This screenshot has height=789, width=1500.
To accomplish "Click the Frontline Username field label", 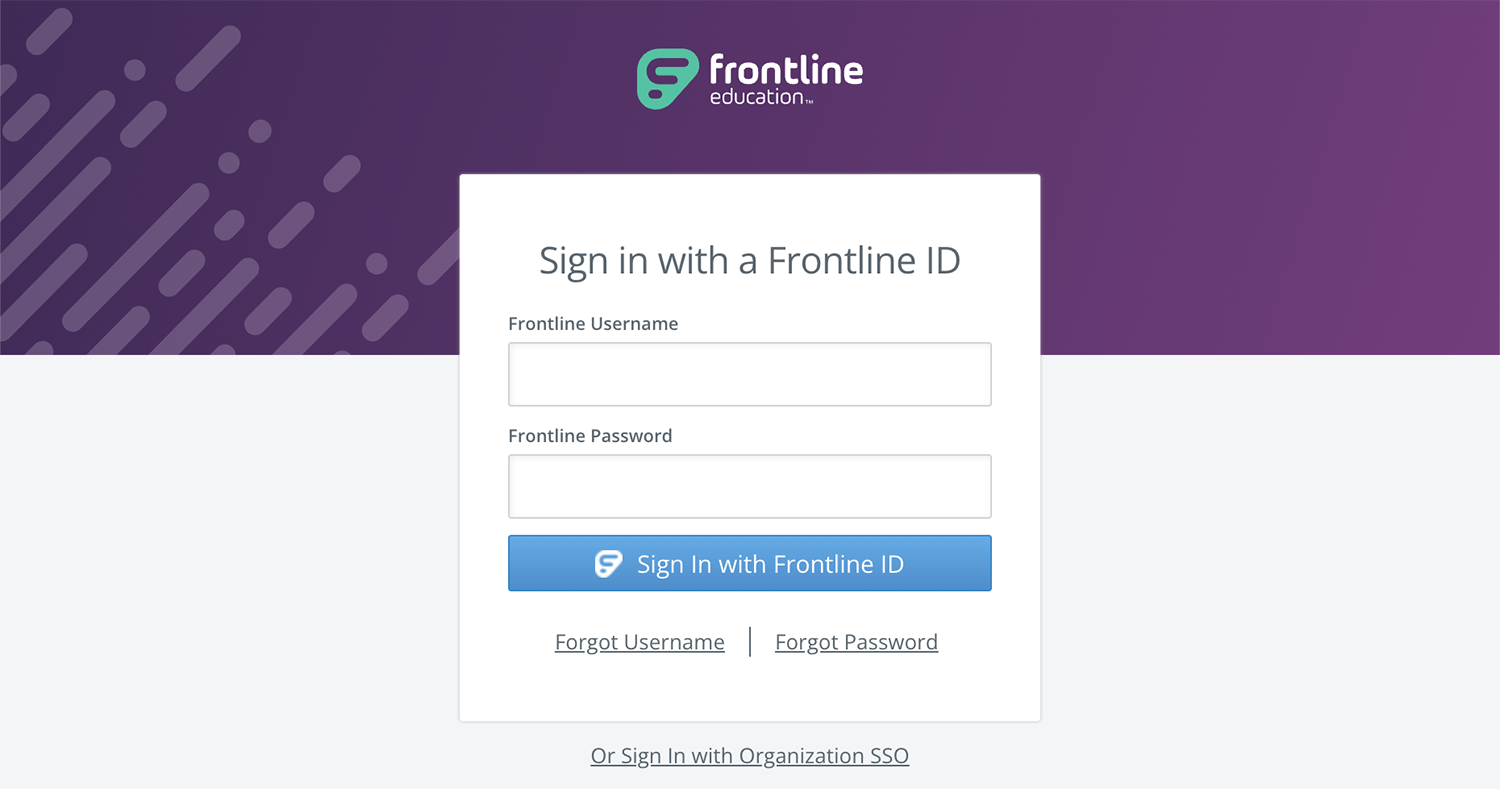I will [593, 324].
